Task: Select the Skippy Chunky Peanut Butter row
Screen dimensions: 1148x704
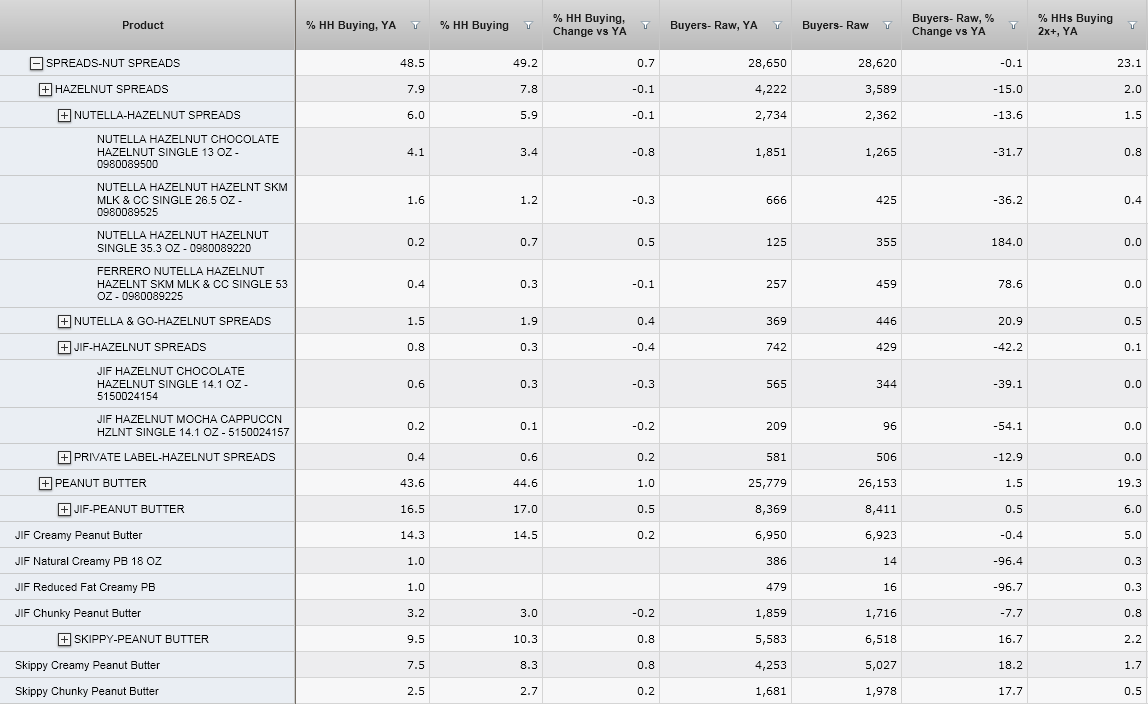Action: tap(87, 691)
